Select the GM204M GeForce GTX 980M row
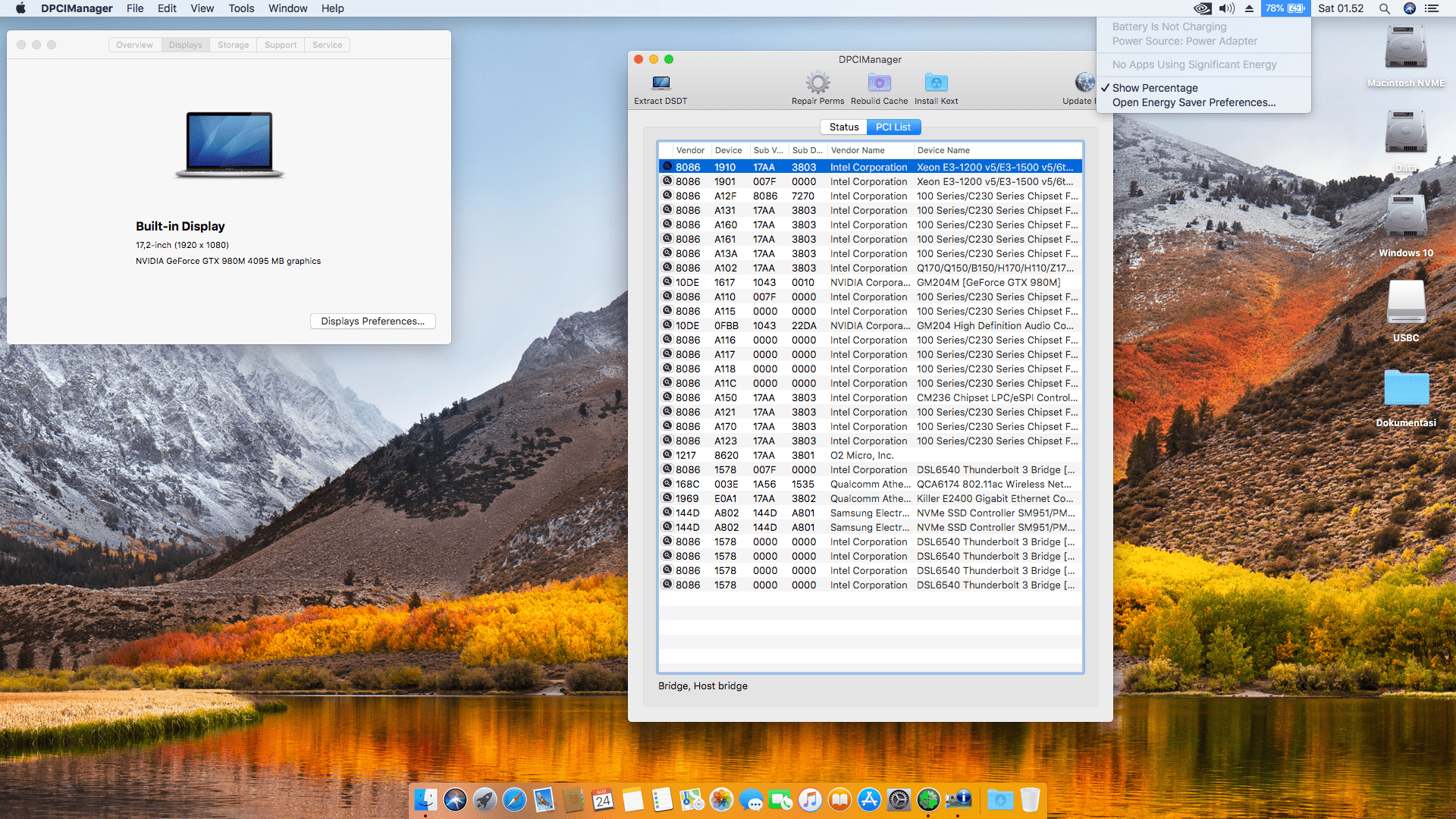1456x819 pixels. (869, 282)
